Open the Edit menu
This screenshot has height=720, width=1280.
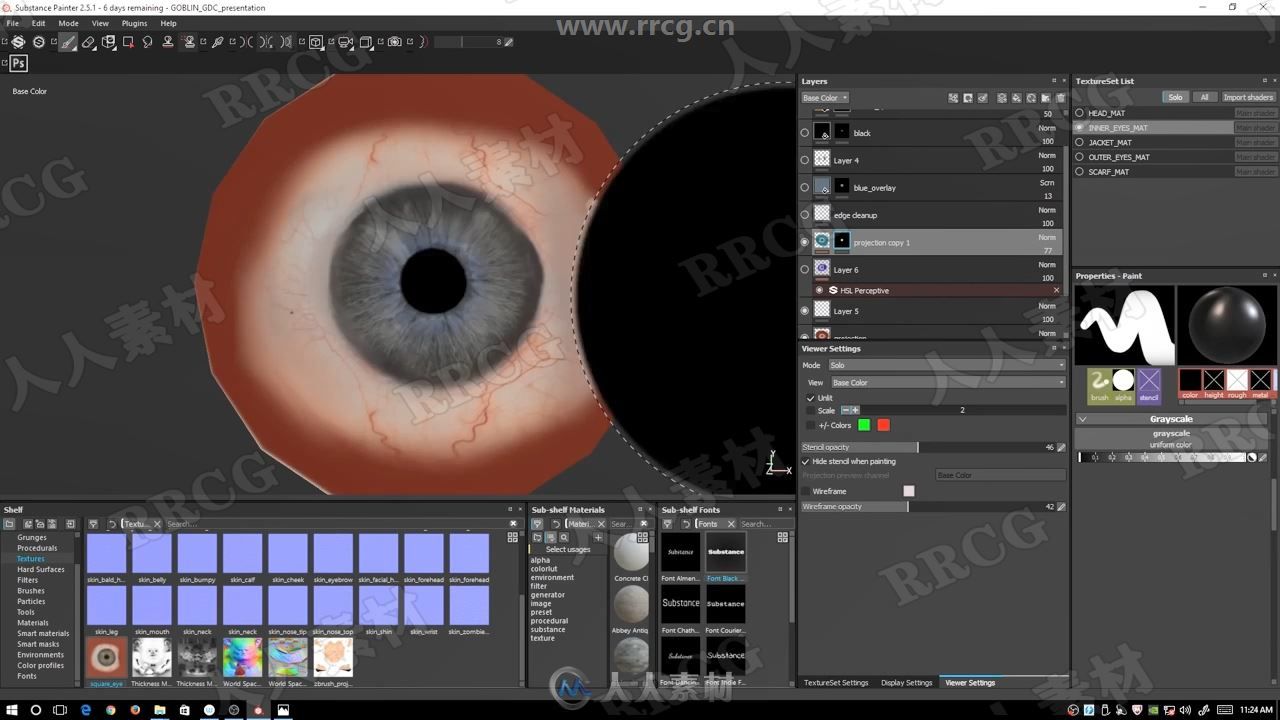click(x=38, y=23)
